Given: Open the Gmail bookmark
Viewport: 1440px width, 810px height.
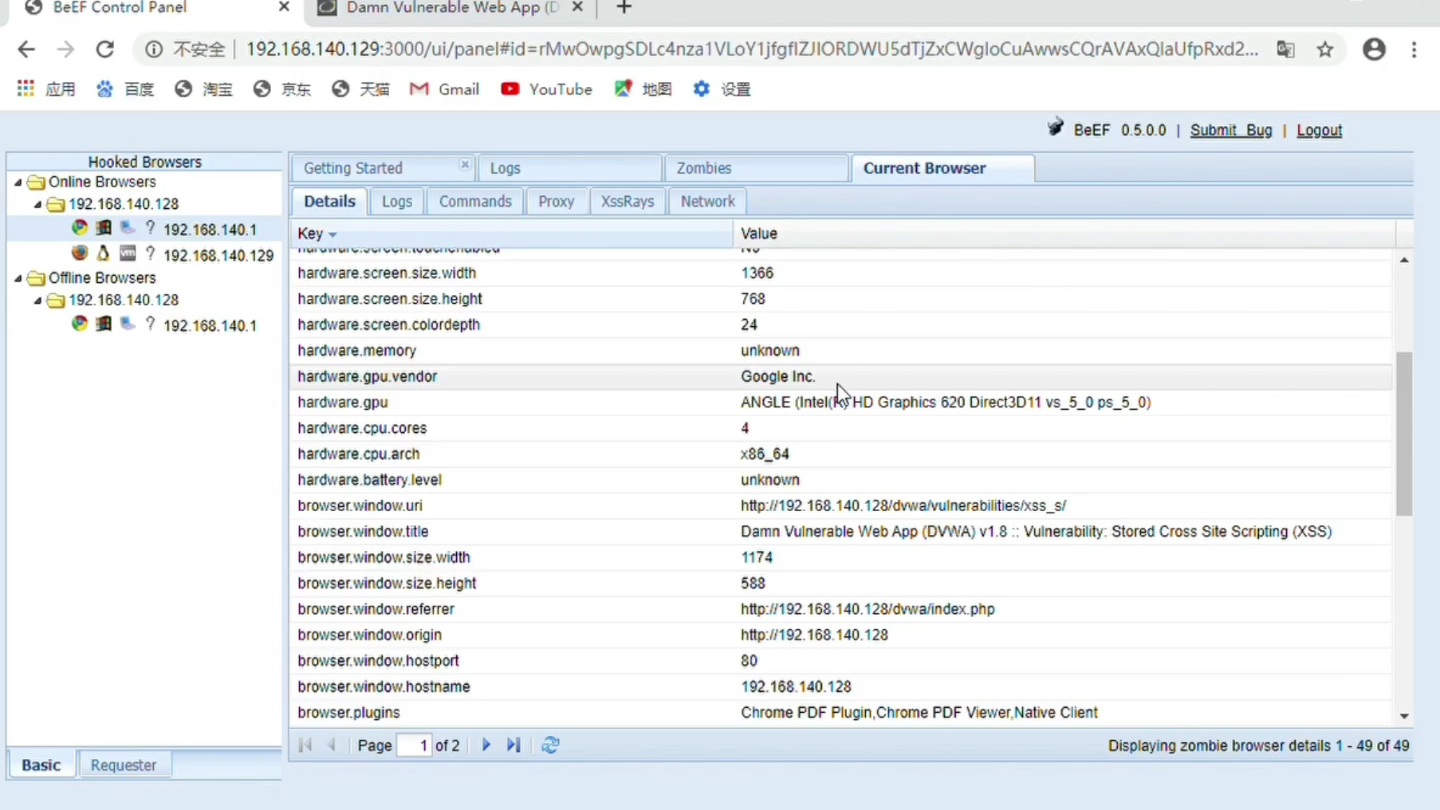Looking at the screenshot, I should 445,89.
